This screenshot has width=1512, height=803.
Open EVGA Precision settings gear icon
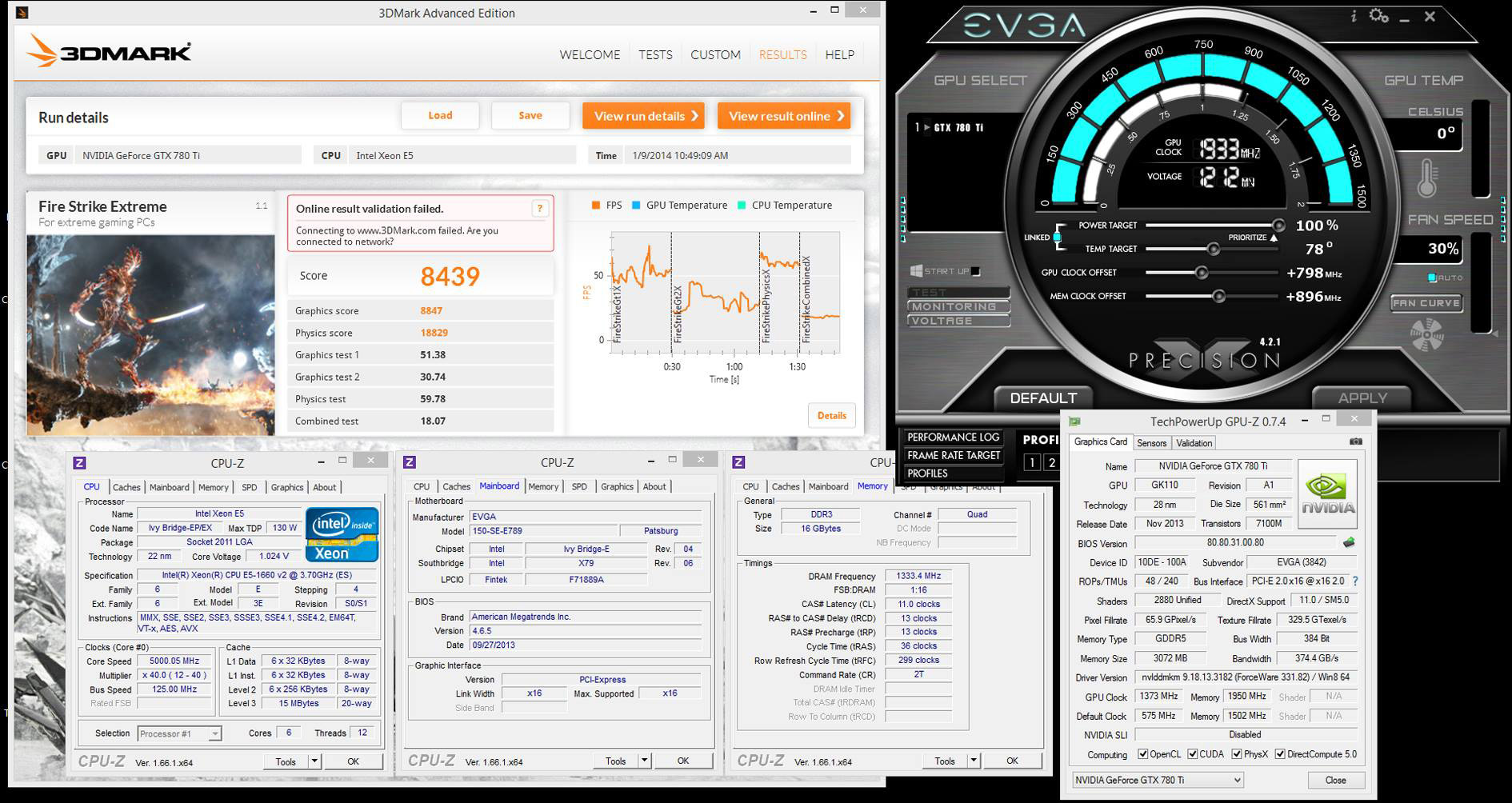click(1378, 15)
